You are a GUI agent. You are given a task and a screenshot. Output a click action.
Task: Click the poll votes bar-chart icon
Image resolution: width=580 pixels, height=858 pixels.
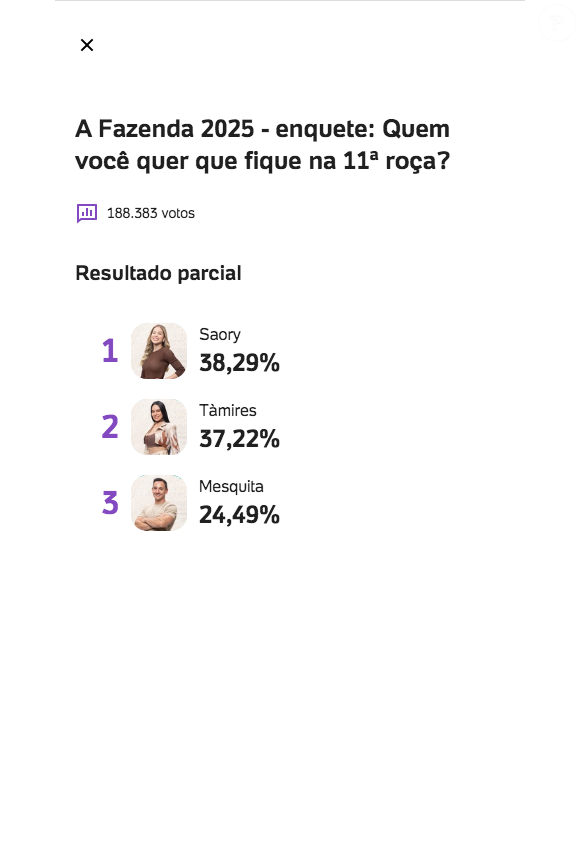click(x=87, y=213)
